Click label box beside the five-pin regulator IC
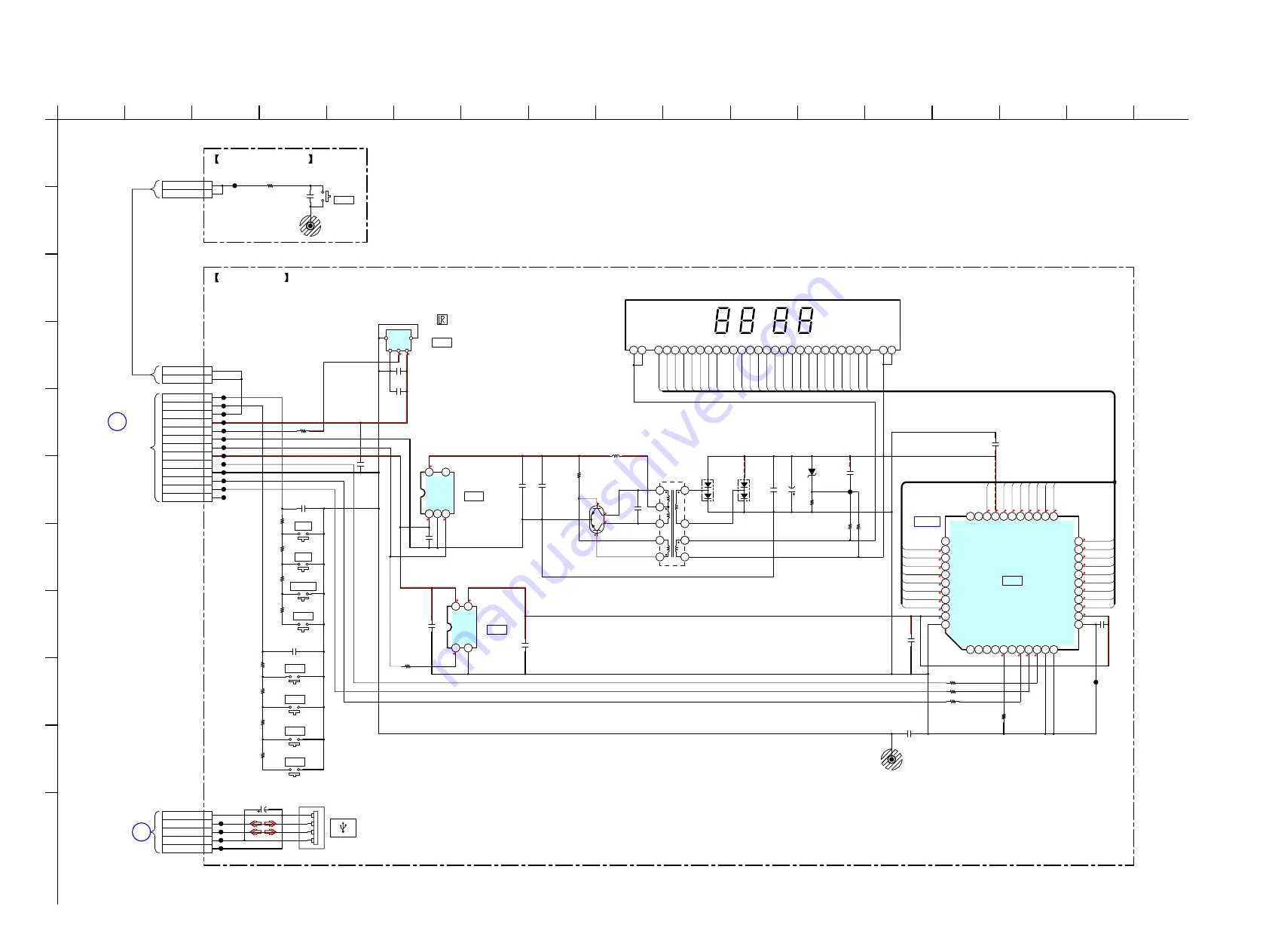This screenshot has height=952, width=1266. coord(474,496)
